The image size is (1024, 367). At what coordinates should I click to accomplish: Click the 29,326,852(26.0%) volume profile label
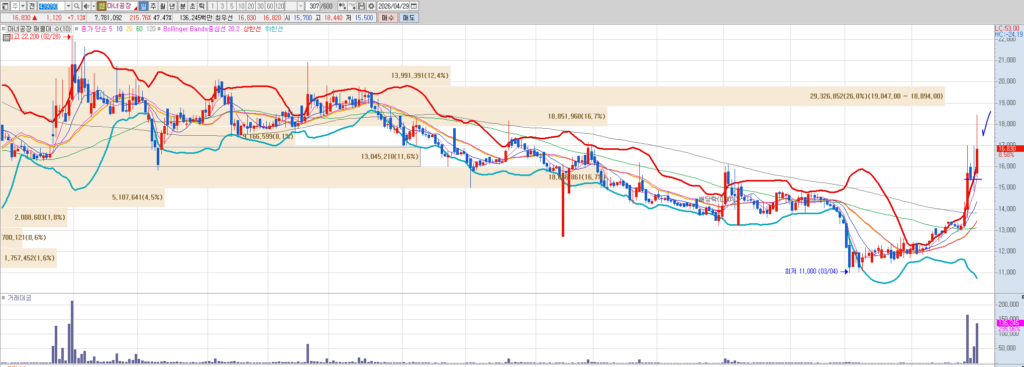coord(876,96)
